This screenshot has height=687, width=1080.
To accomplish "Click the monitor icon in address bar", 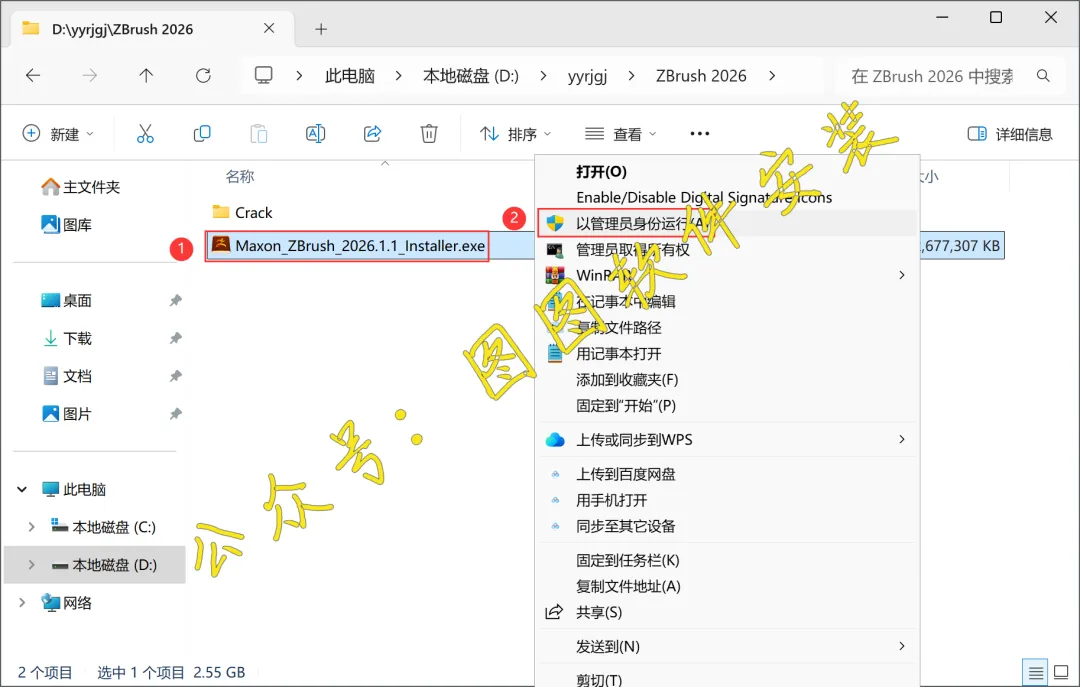I will 264,75.
